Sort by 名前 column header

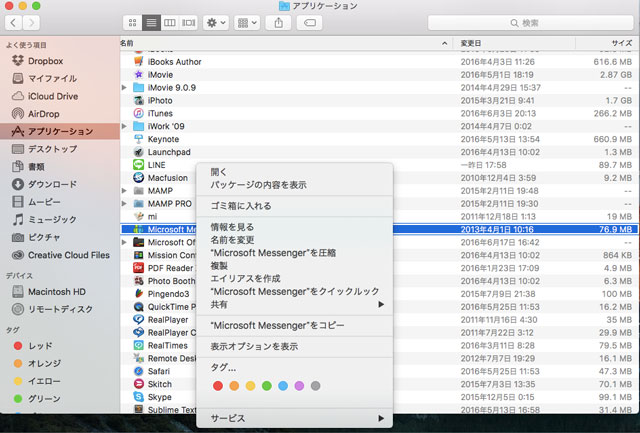tap(286, 43)
